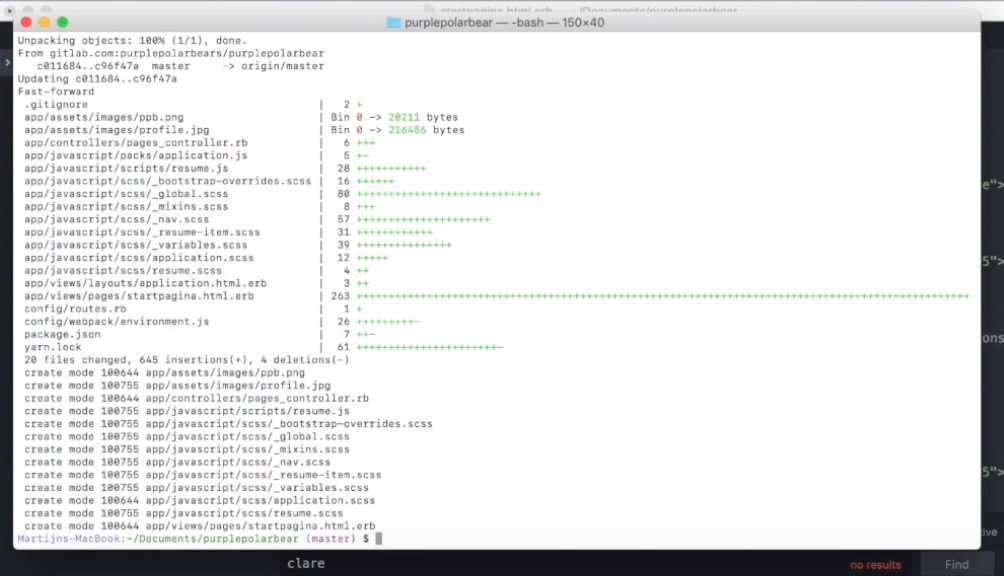Click 'create mode 100755 app/assets/images/profile.jpg'
Image resolution: width=1004 pixels, height=576 pixels.
point(177,386)
